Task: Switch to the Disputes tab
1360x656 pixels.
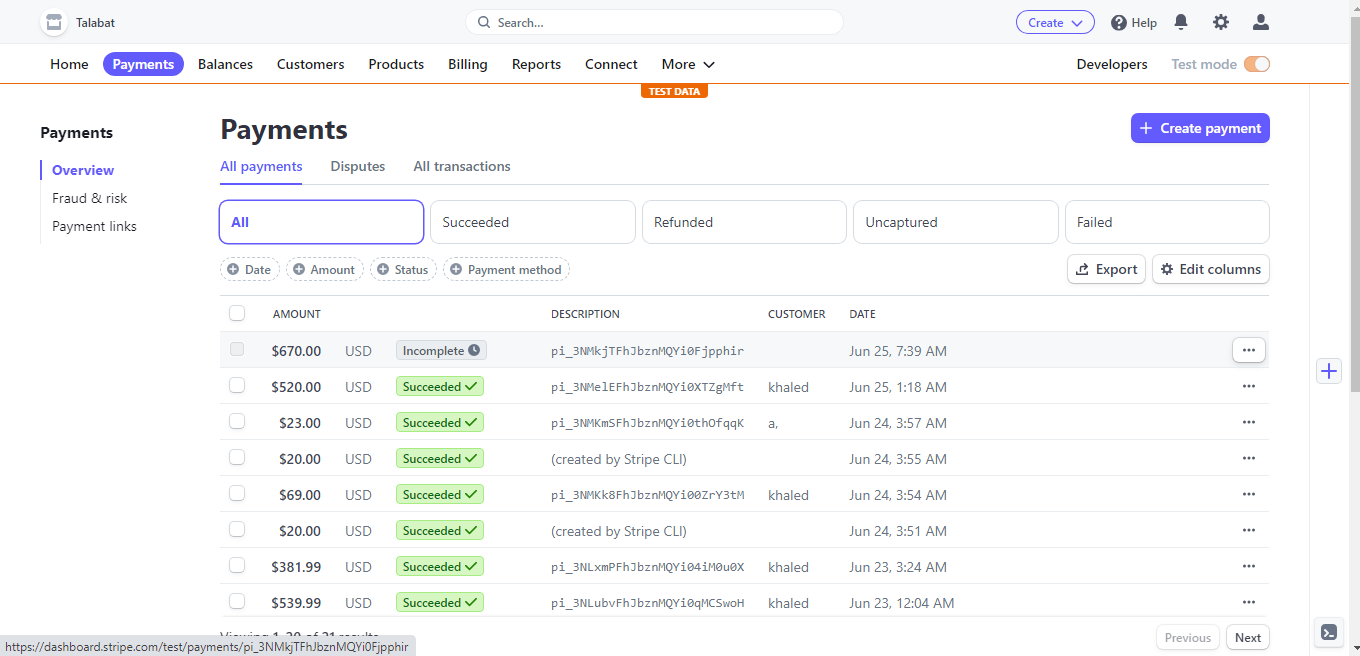Action: (357, 166)
